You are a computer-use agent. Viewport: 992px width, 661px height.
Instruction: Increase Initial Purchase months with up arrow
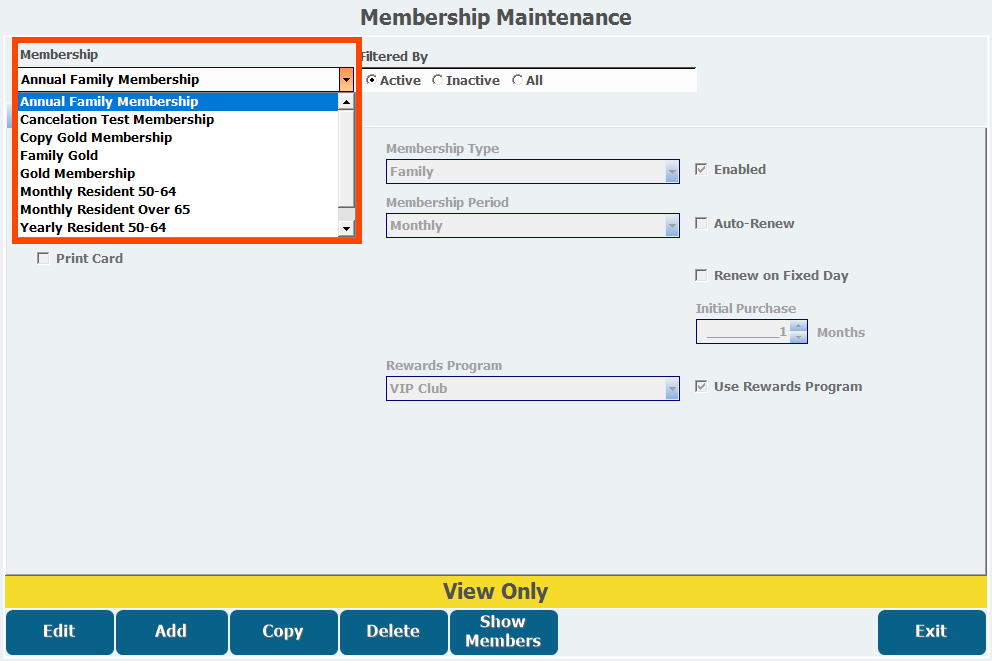[x=798, y=326]
